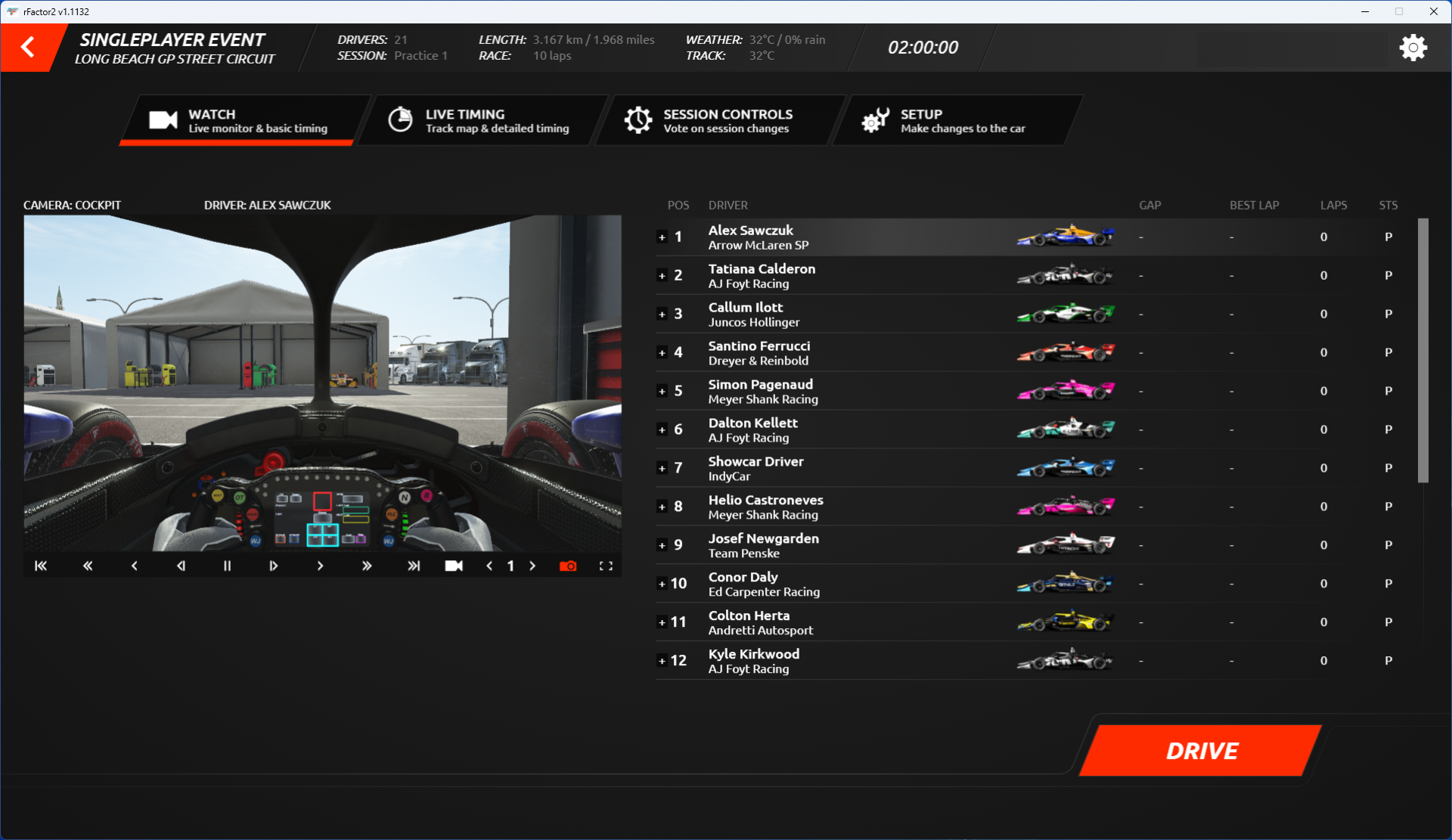1452x840 pixels.
Task: Select driver Tatiana Calderon
Action: click(x=762, y=269)
